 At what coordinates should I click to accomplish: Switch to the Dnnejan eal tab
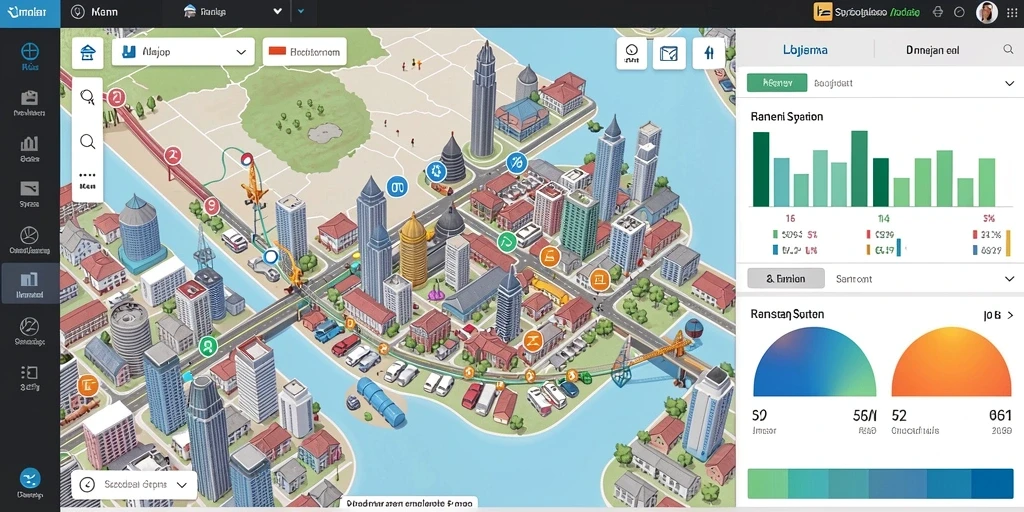pyautogui.click(x=933, y=49)
